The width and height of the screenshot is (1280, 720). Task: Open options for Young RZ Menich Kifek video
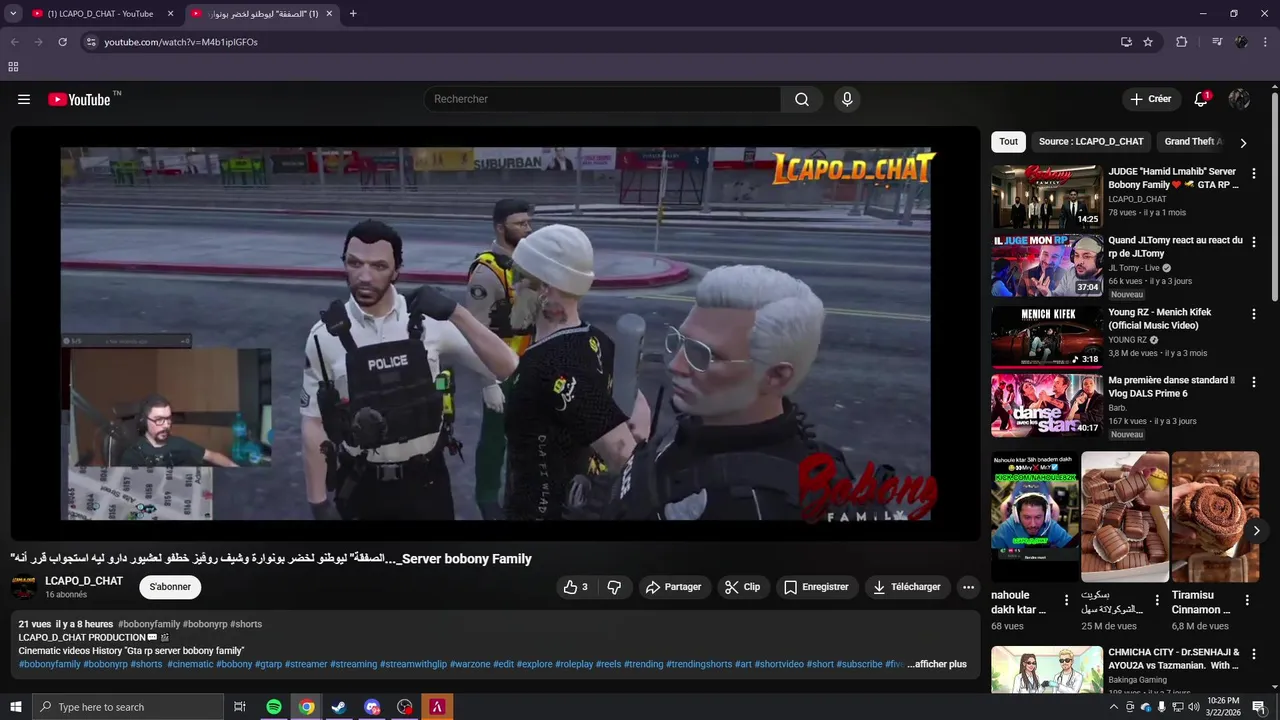1254,314
